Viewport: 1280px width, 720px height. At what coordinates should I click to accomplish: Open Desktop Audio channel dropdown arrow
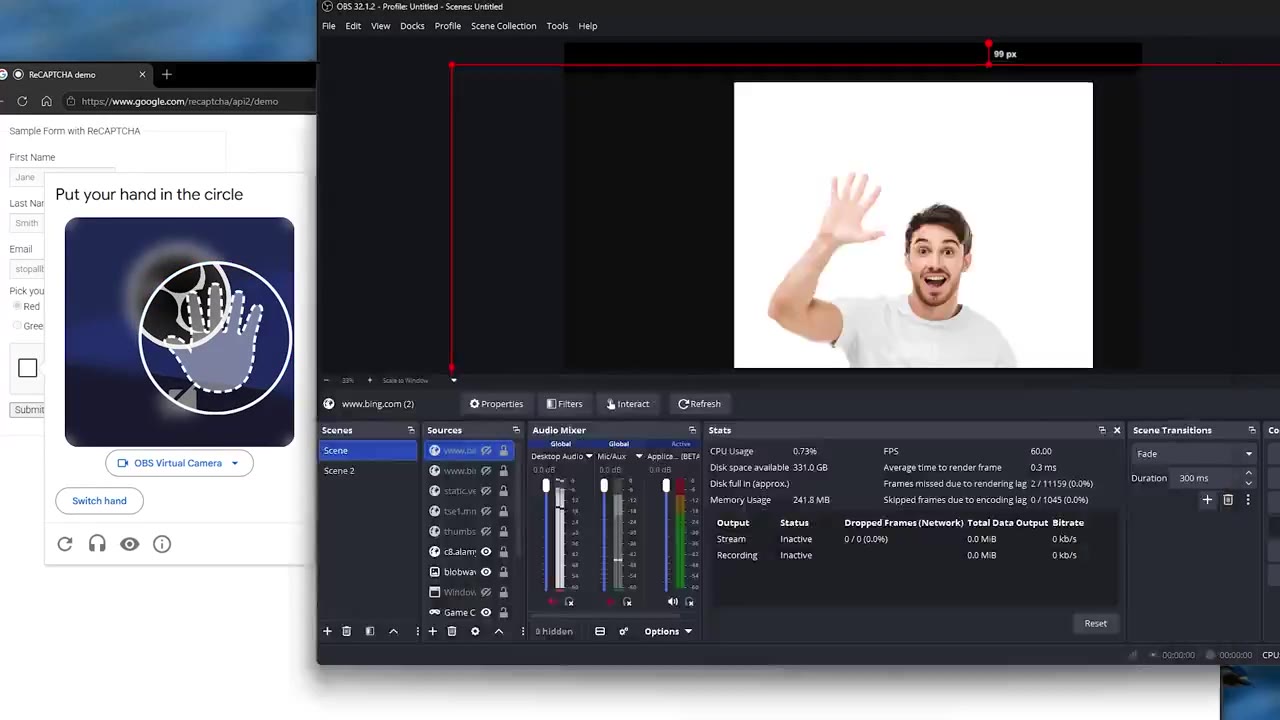(589, 457)
